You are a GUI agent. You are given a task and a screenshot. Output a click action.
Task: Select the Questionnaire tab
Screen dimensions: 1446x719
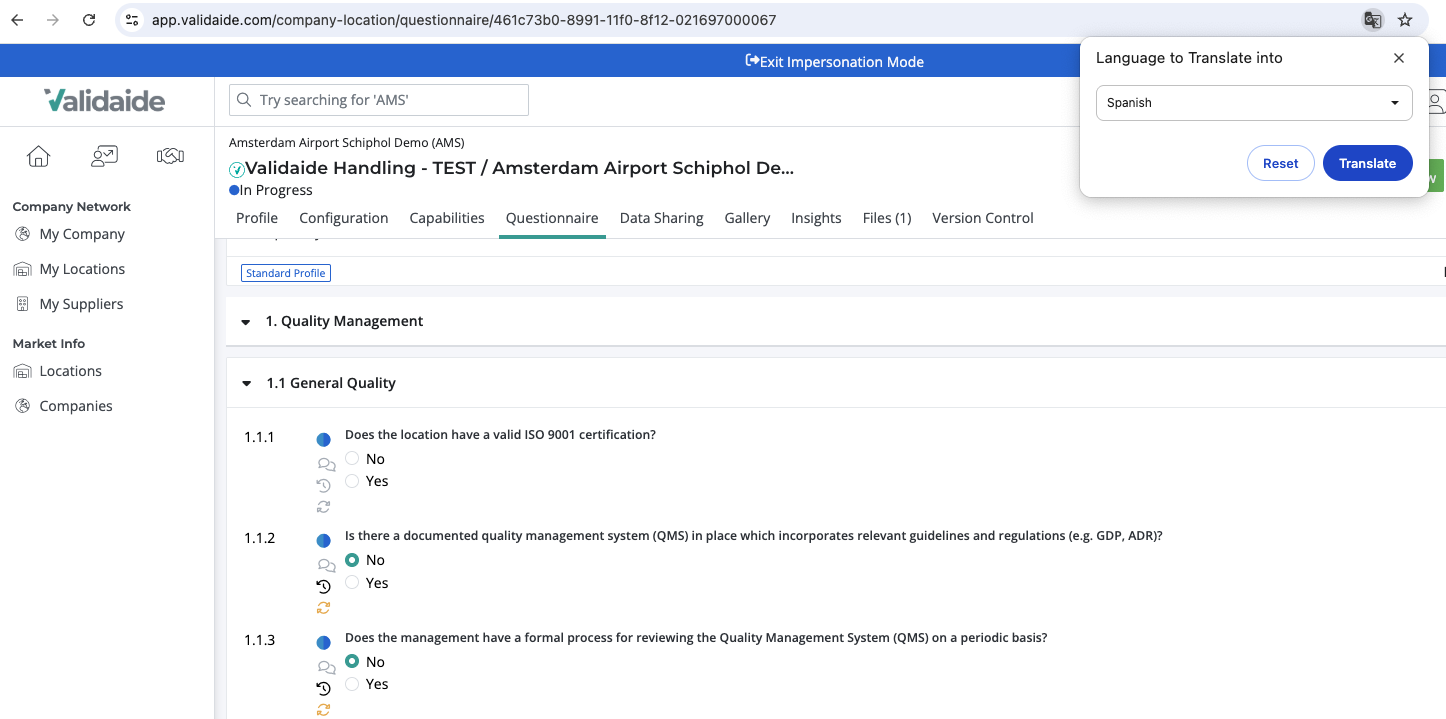pos(552,218)
